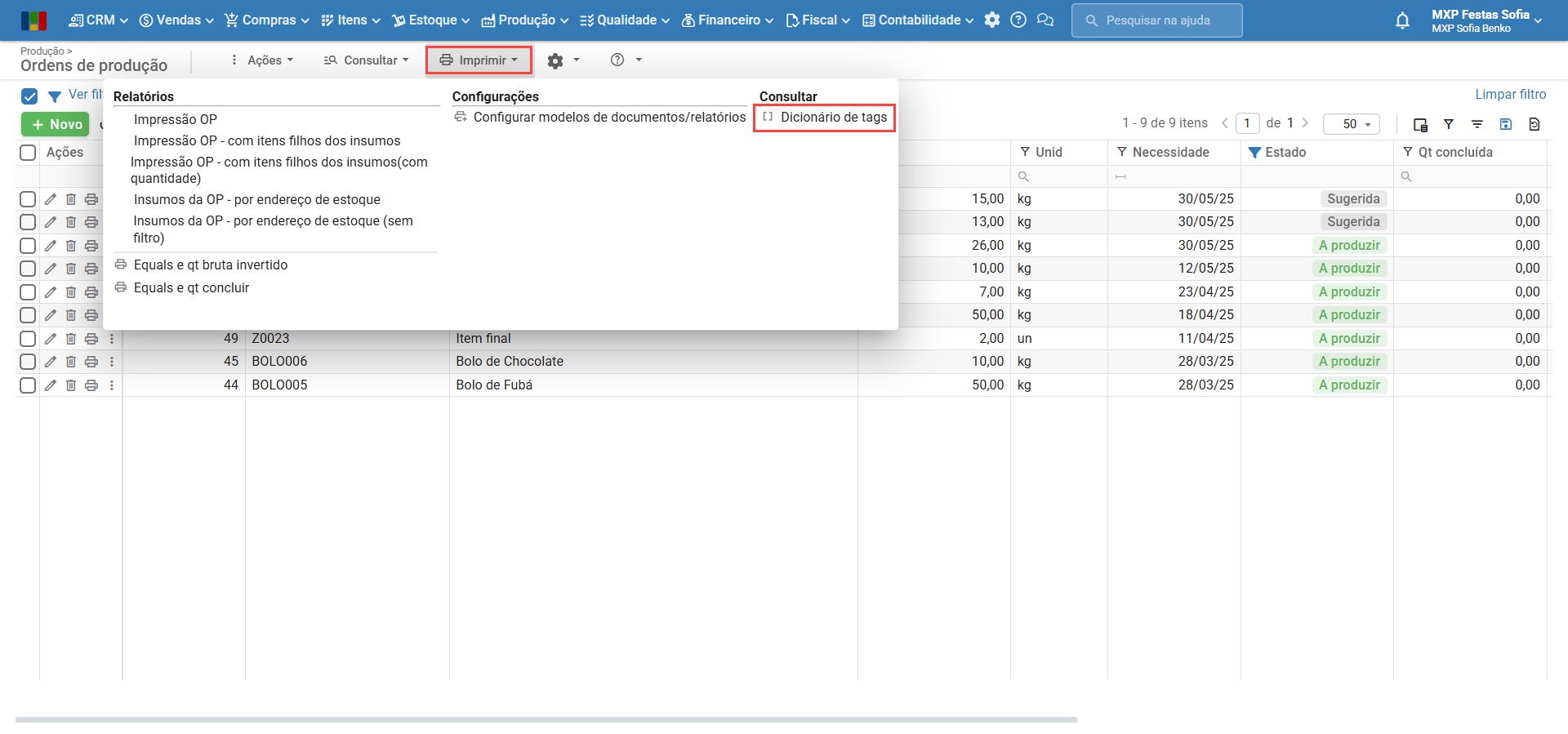Toggle the filter enabled checkbox
The image size is (1568, 734).
pyautogui.click(x=29, y=96)
